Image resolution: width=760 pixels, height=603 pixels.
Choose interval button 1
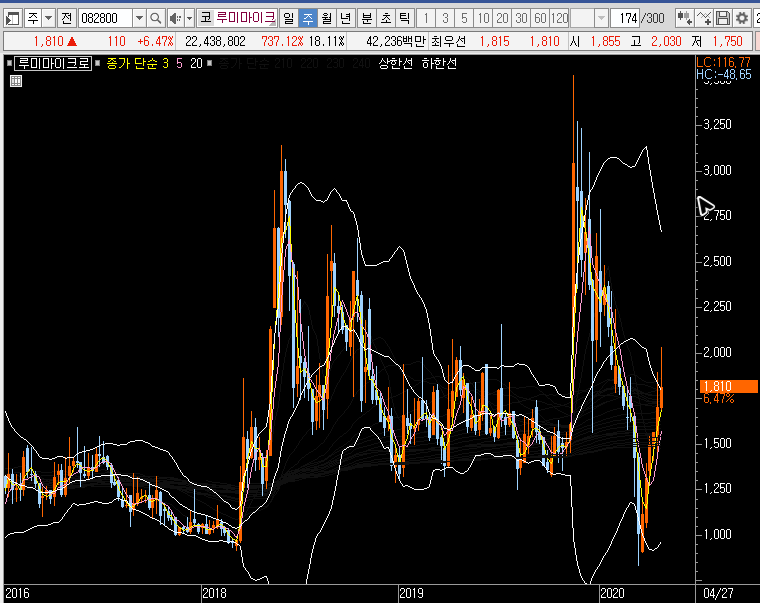[x=426, y=19]
